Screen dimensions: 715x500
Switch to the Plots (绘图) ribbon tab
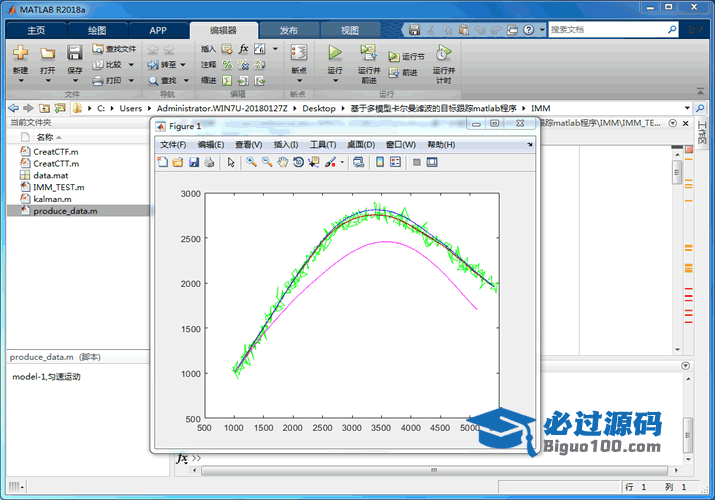97,30
